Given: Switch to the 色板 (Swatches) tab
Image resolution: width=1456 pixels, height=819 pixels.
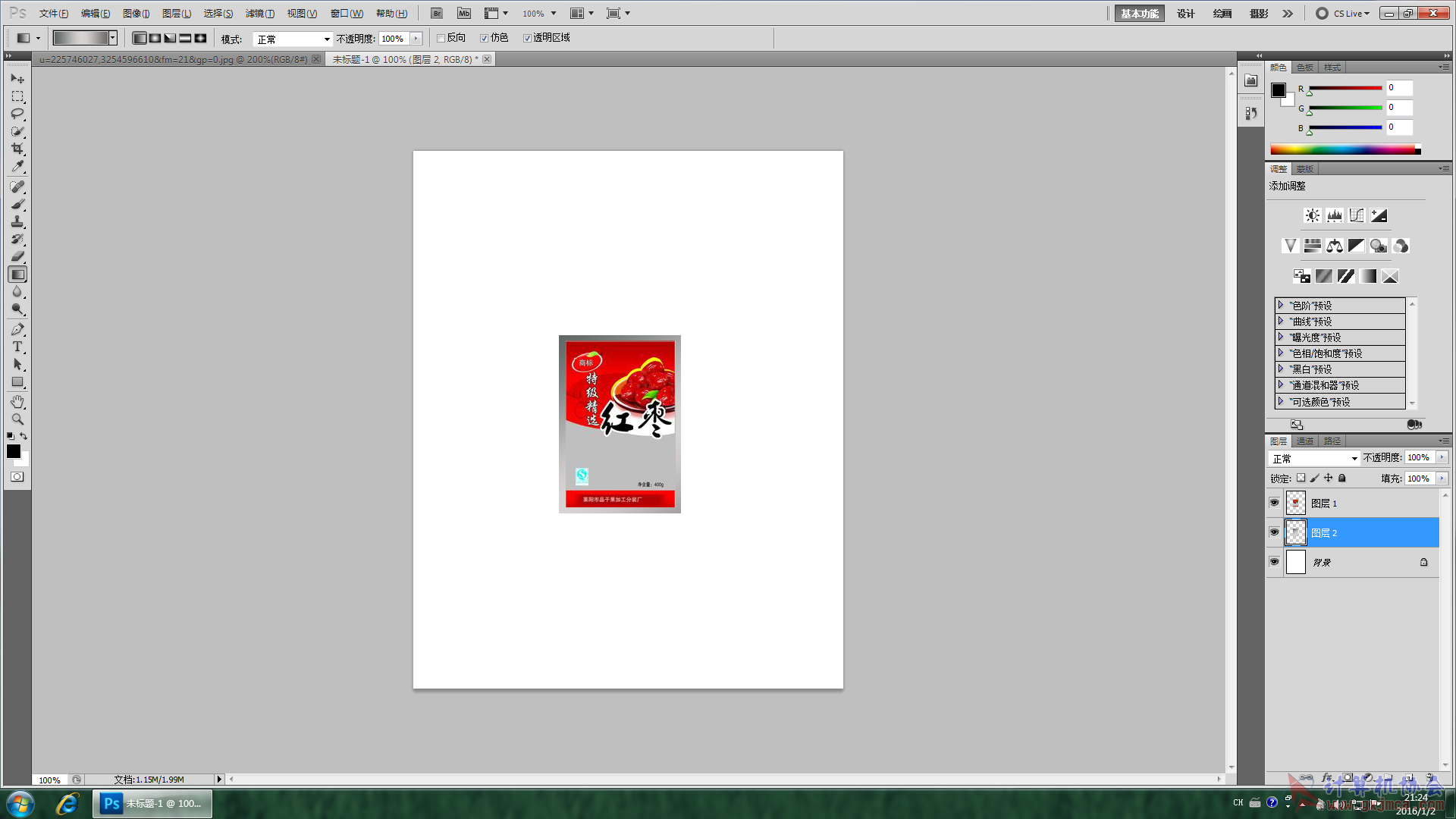Looking at the screenshot, I should (1304, 67).
